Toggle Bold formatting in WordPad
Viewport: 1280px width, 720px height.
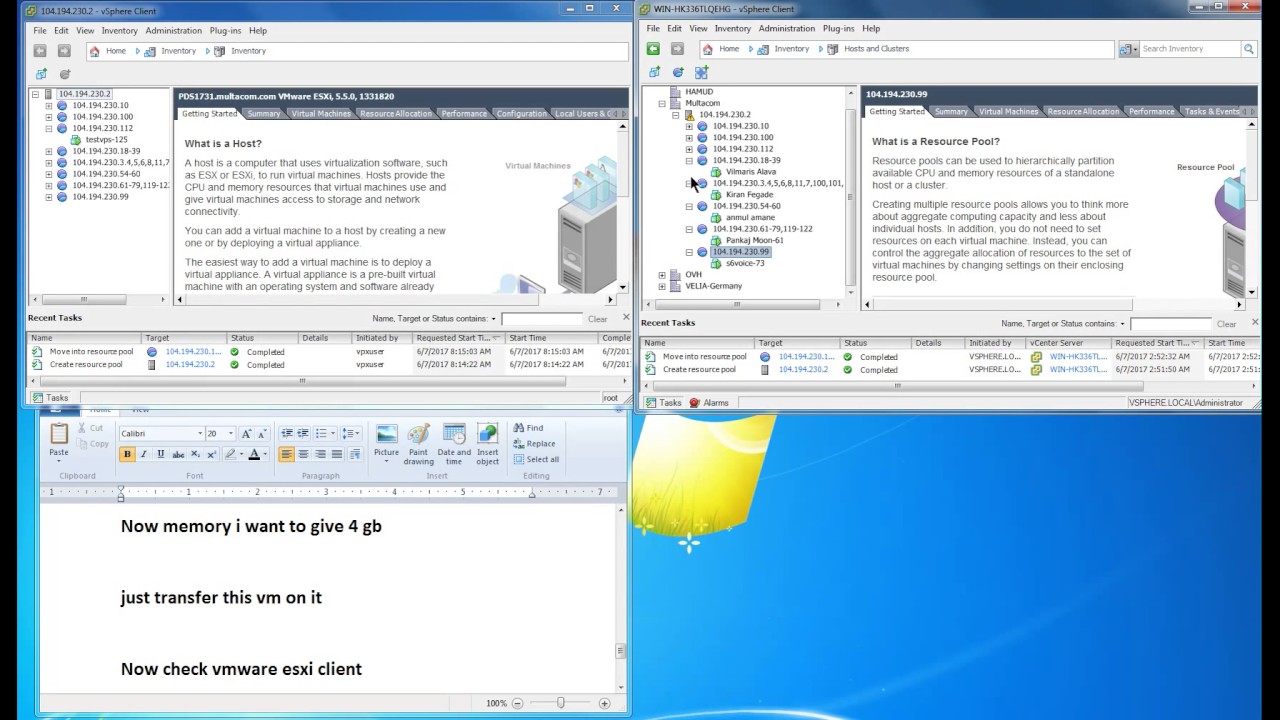pyautogui.click(x=127, y=454)
